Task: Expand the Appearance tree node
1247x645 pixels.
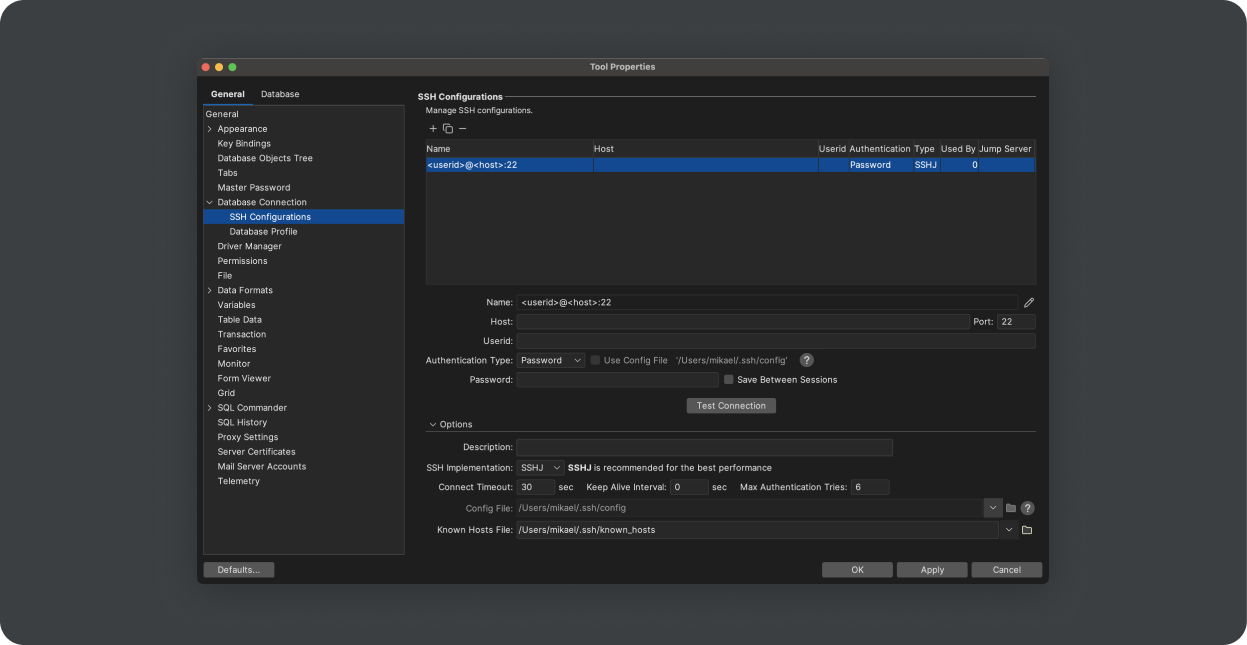Action: 209,128
